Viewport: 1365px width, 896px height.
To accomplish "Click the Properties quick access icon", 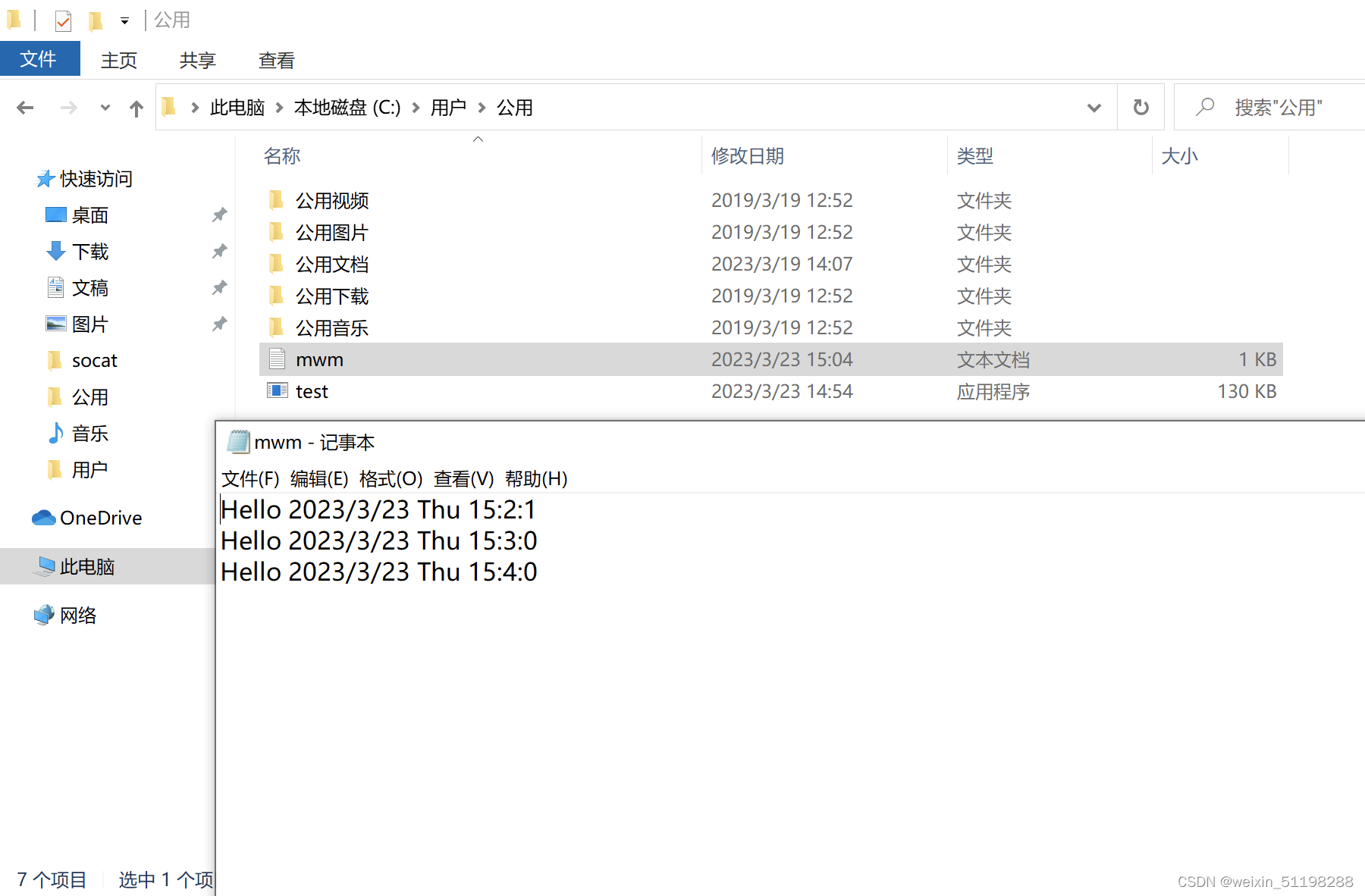I will click(x=64, y=20).
